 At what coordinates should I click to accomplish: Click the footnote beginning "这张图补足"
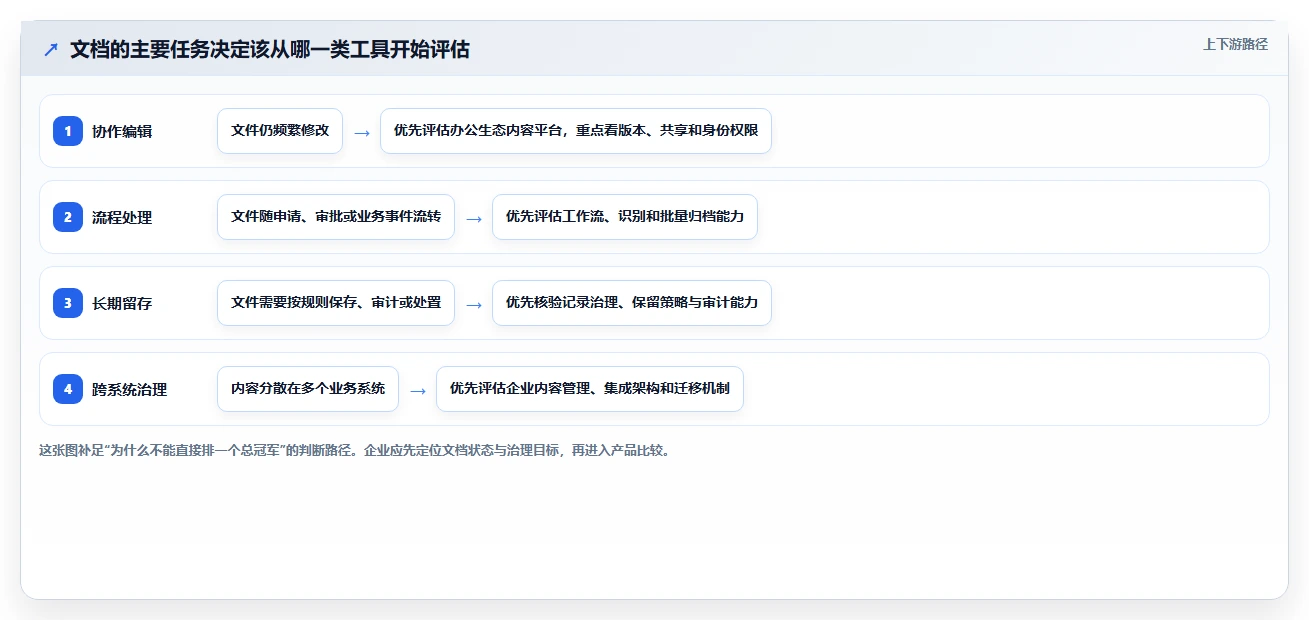coord(355,450)
